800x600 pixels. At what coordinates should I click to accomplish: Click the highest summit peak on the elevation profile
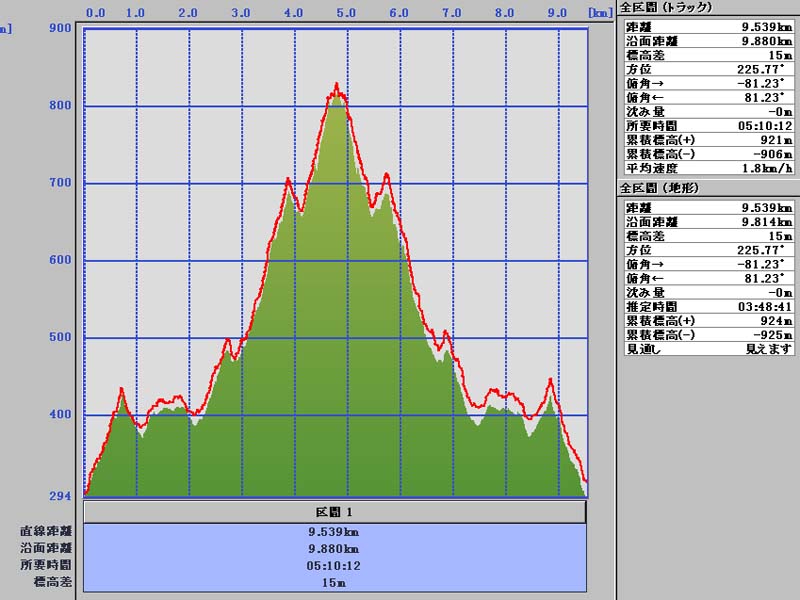click(x=337, y=86)
